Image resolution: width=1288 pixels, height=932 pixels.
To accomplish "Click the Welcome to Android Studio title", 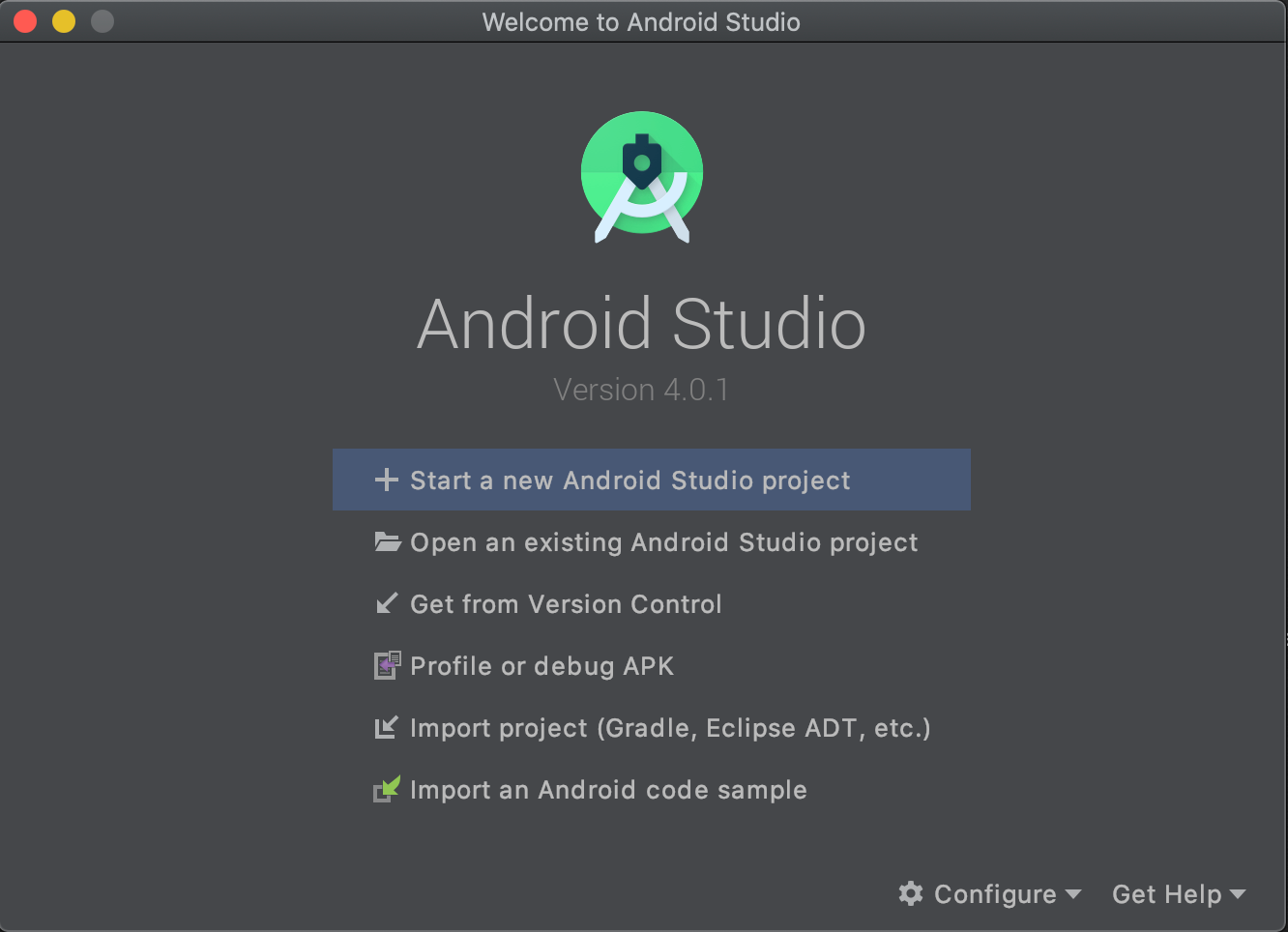I will point(641,21).
